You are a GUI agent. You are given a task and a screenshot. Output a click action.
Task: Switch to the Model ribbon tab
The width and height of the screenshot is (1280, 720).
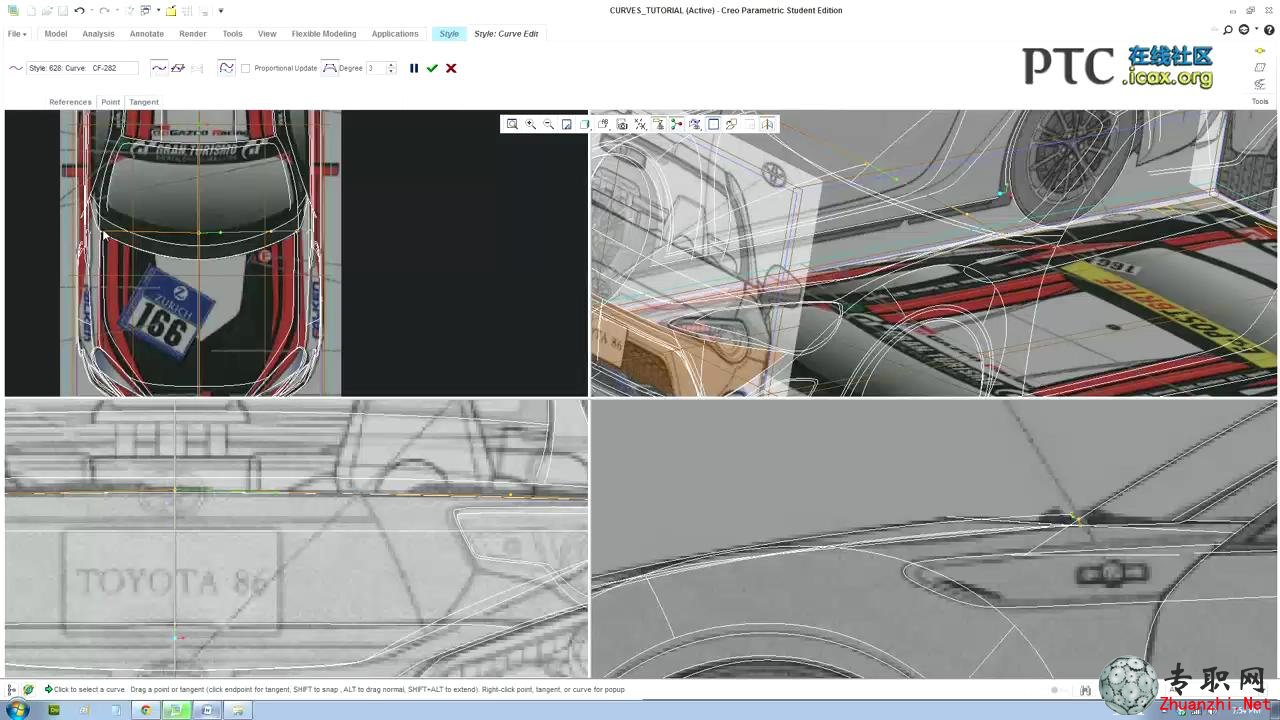(56, 34)
